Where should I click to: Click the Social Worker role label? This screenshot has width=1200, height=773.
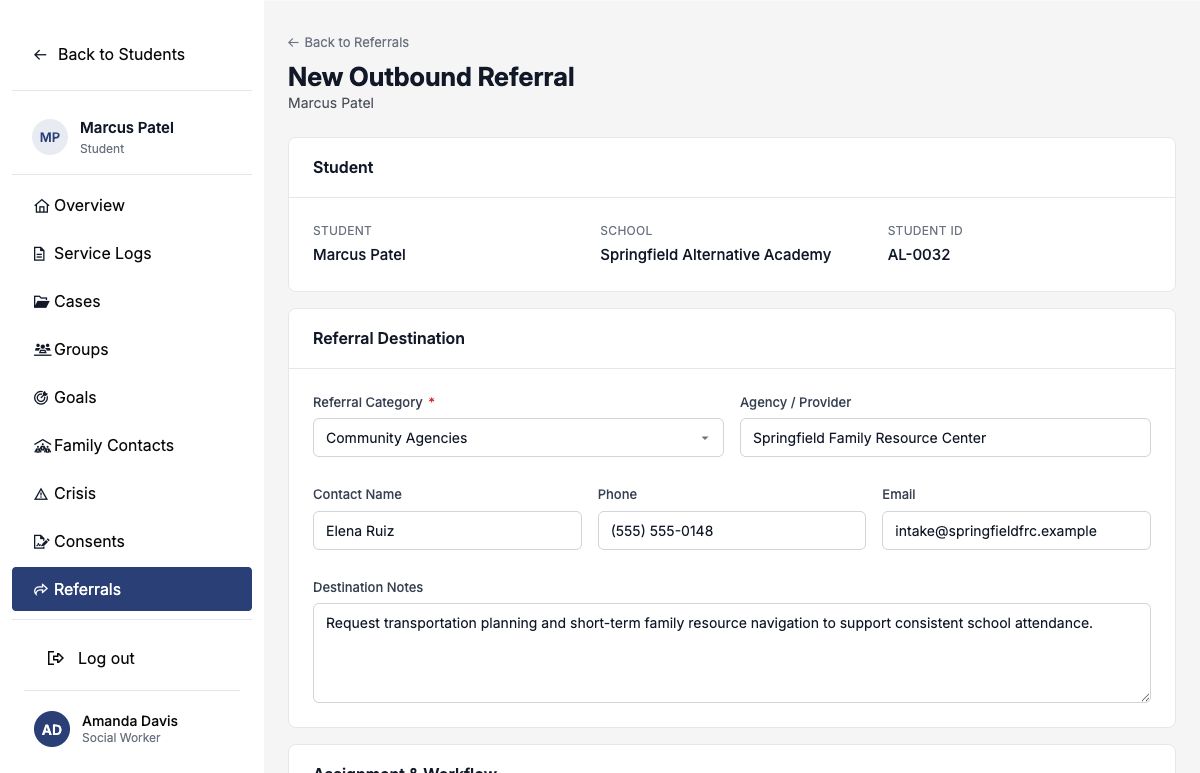pyautogui.click(x=121, y=738)
